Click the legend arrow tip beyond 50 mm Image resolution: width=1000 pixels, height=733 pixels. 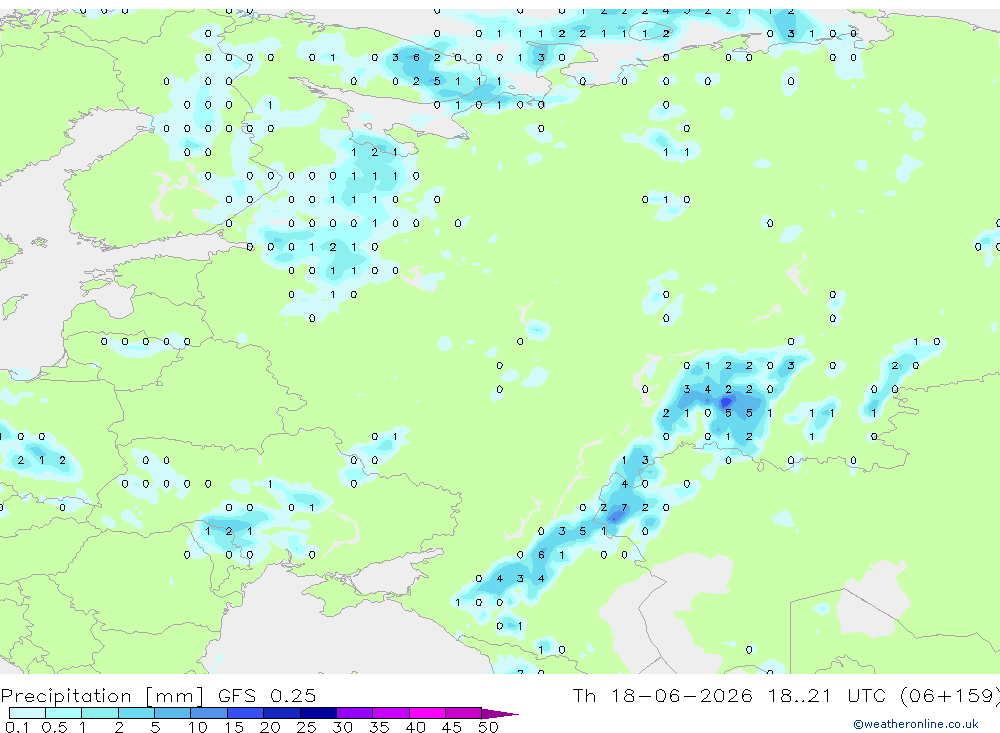(x=501, y=713)
